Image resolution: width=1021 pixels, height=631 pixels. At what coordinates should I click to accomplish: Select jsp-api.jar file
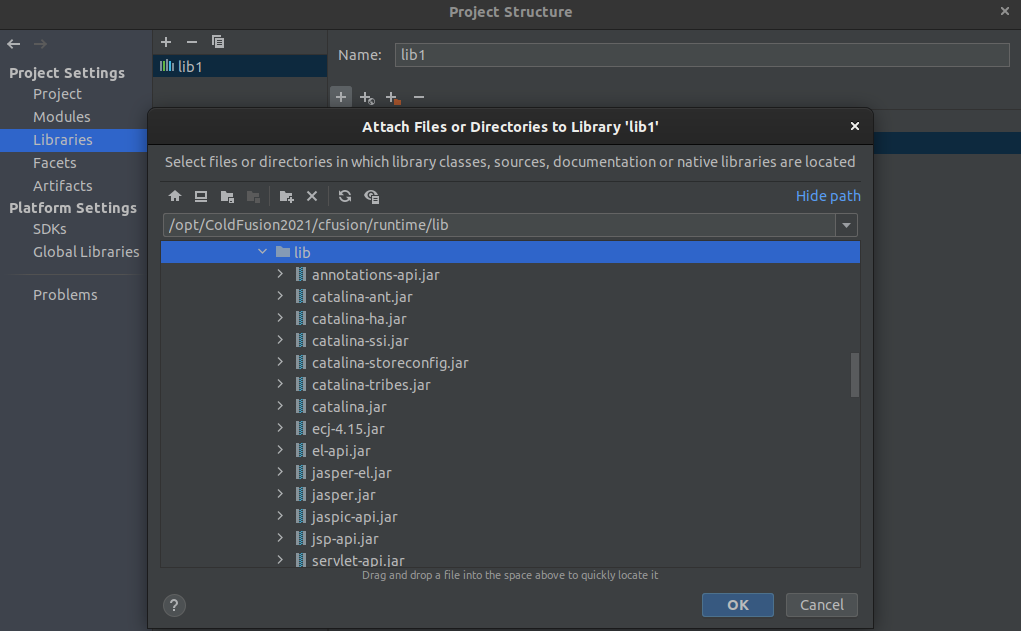click(x=345, y=539)
